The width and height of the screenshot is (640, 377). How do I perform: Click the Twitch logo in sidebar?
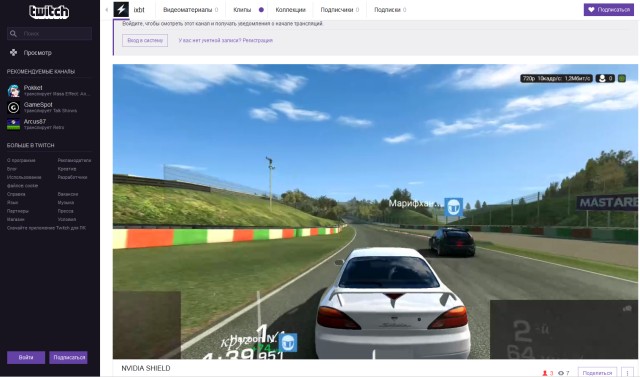[49, 11]
